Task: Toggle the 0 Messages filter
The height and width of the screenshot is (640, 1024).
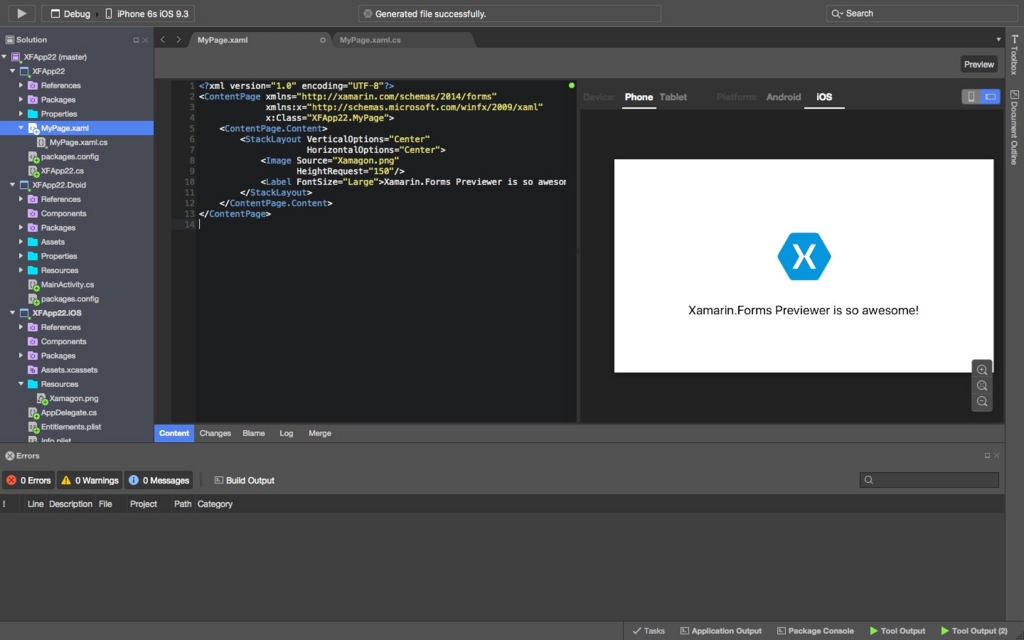Action: 159,480
